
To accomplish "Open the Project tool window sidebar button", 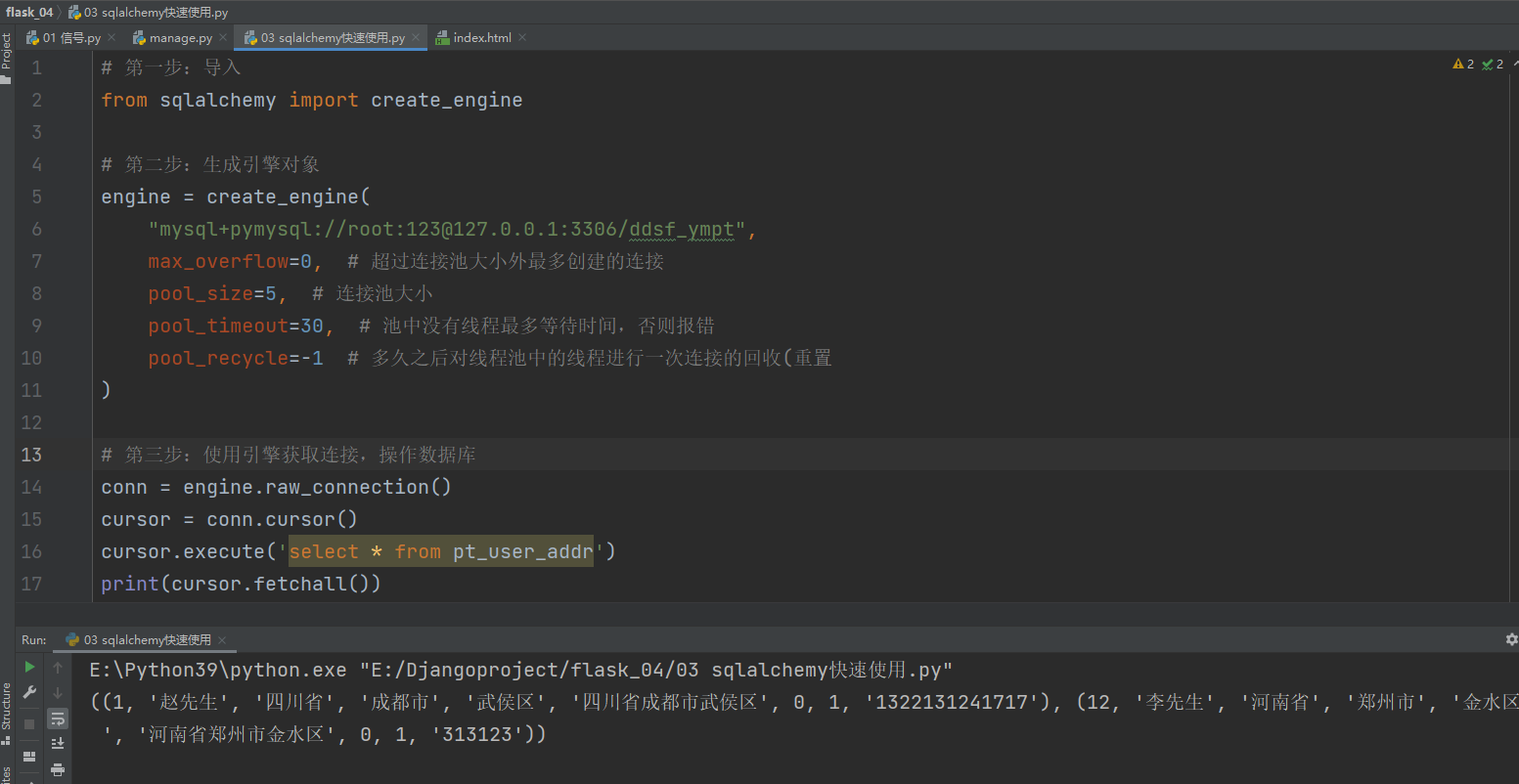I will 6,59.
